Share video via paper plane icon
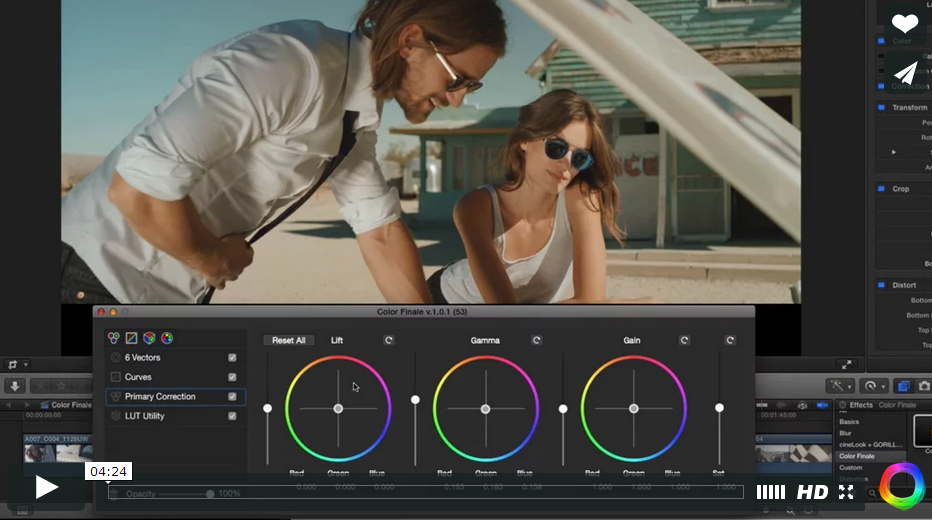 pos(905,73)
